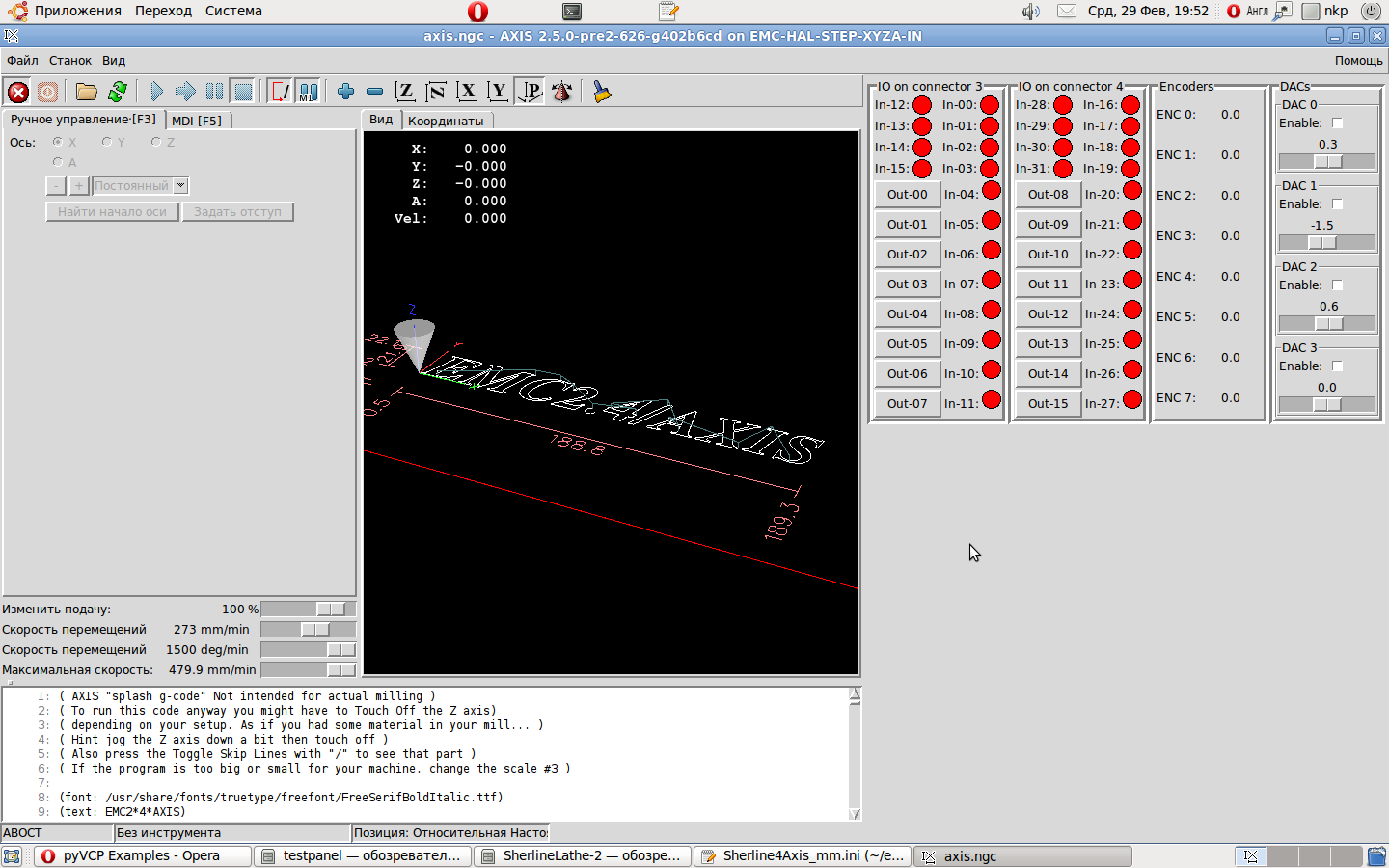Step through program with step icon
Image resolution: width=1389 pixels, height=868 pixels.
tap(185, 92)
